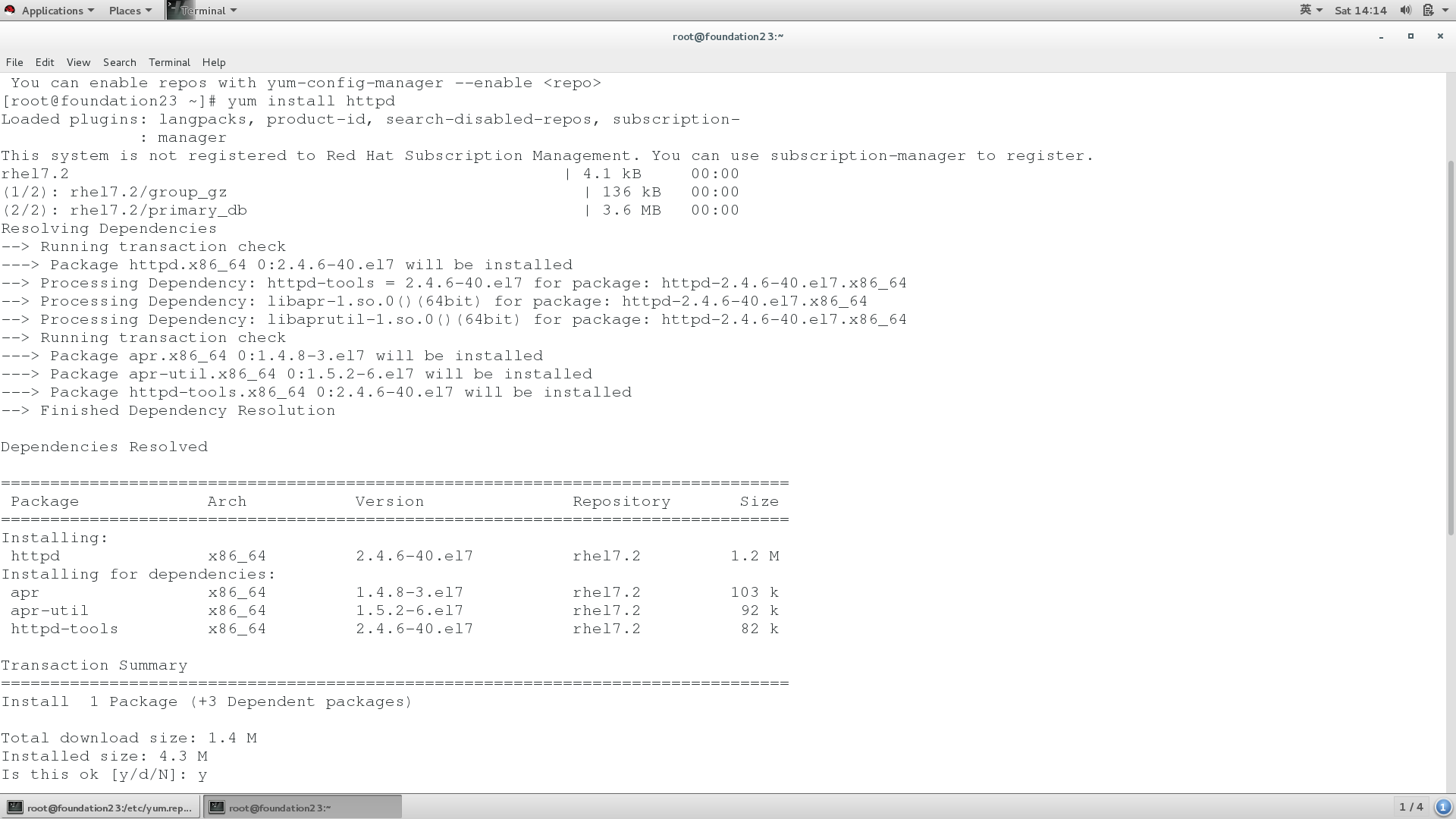Click 'Installed size: 4.3 M' line
The height and width of the screenshot is (819, 1456).
(104, 756)
